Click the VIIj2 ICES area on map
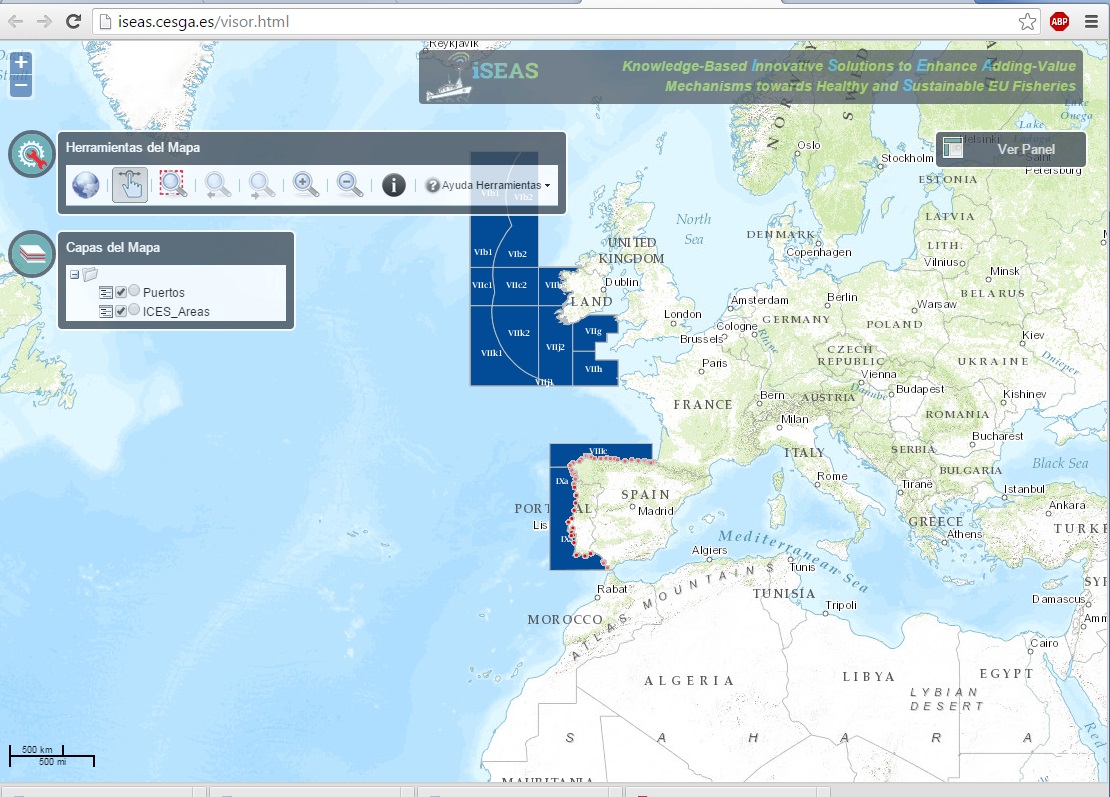The height and width of the screenshot is (797, 1110). (555, 346)
